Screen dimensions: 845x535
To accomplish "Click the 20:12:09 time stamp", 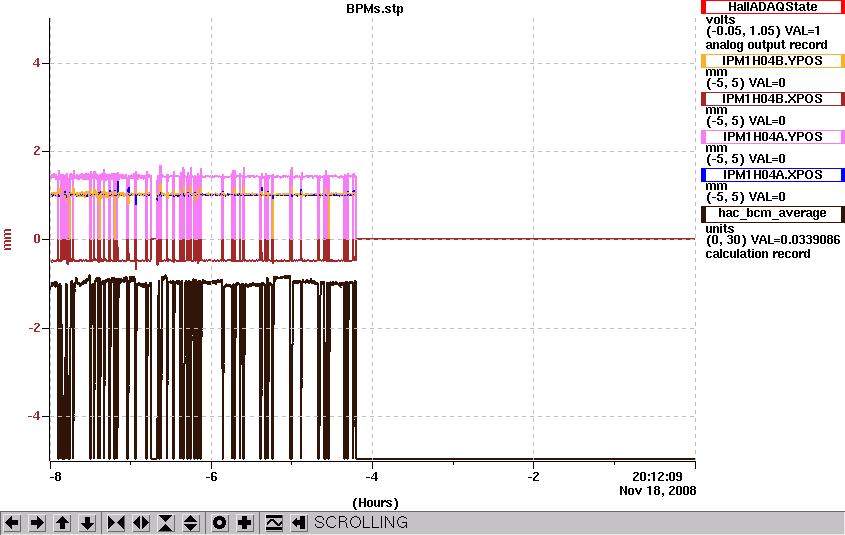I will point(657,477).
